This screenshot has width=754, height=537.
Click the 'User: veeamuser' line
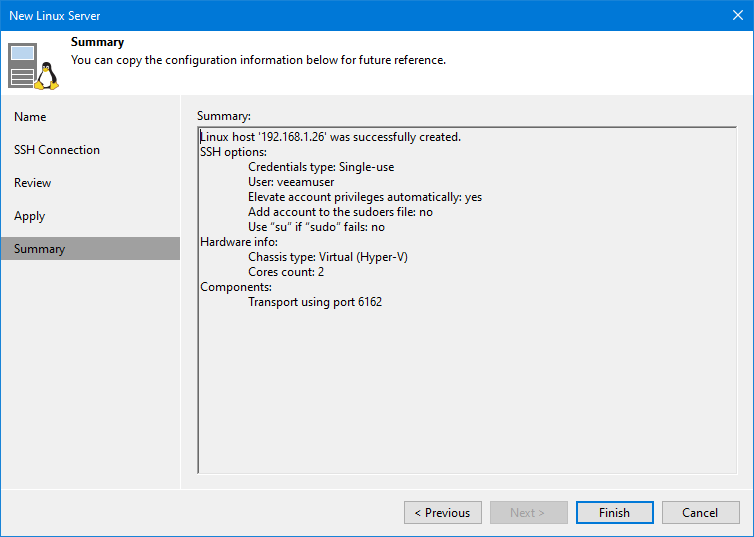click(x=291, y=182)
